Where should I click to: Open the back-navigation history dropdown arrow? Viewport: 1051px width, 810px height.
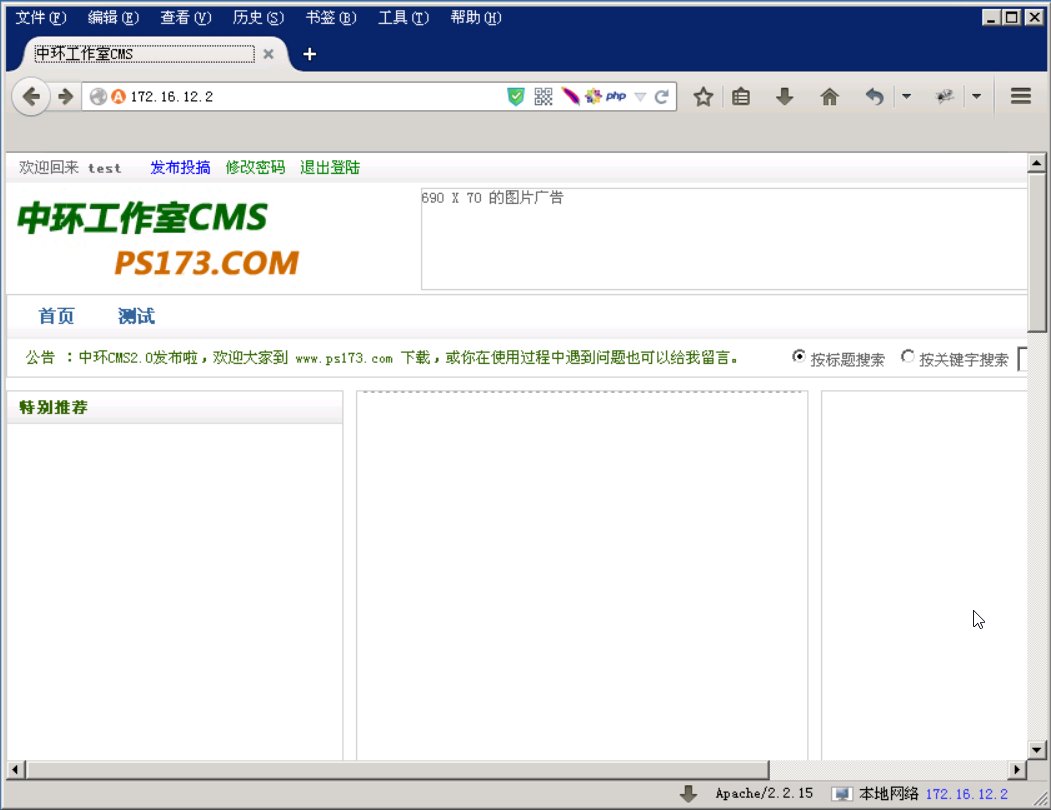click(905, 96)
